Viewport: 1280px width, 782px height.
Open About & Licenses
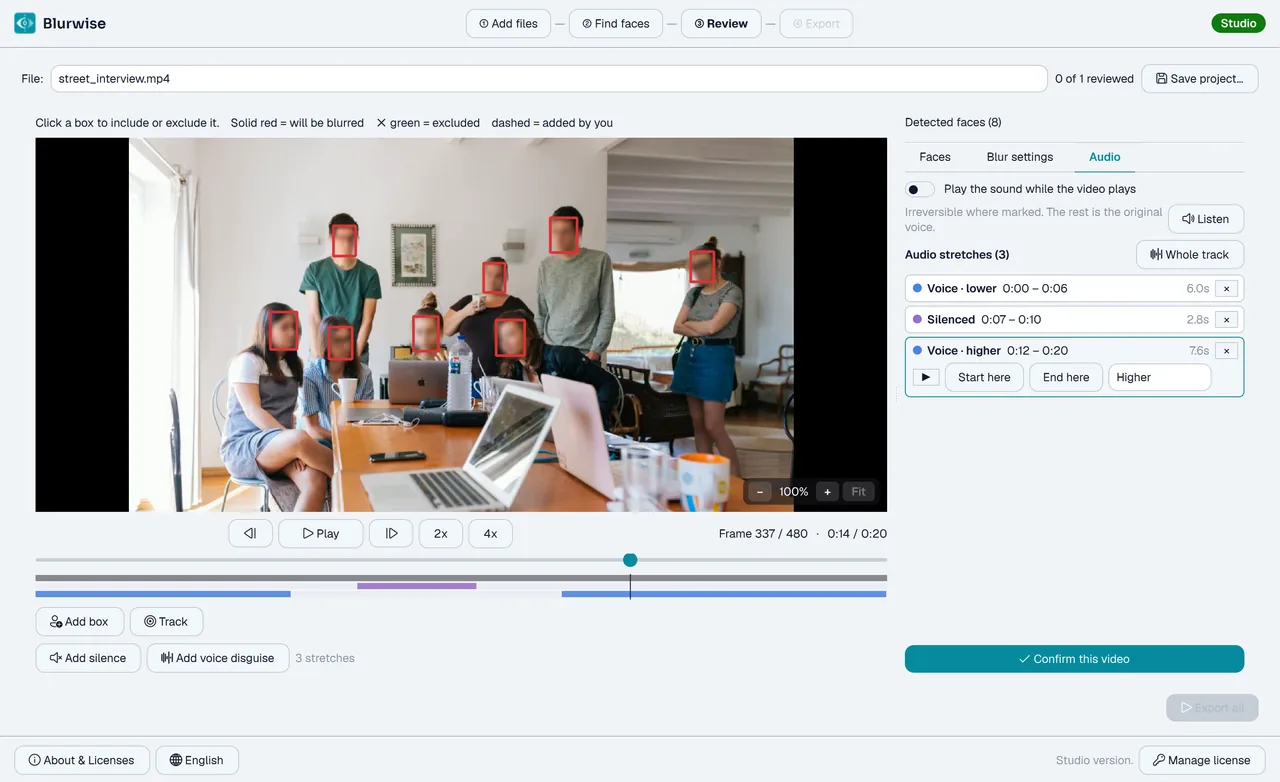click(82, 760)
